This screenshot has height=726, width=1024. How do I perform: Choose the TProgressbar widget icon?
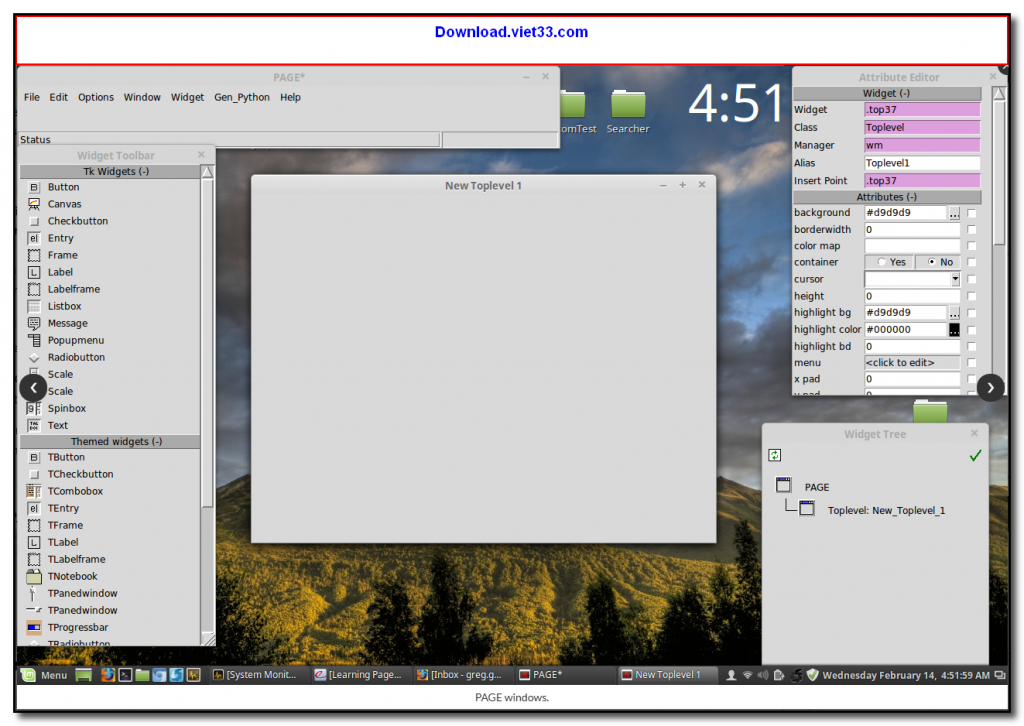[x=34, y=627]
